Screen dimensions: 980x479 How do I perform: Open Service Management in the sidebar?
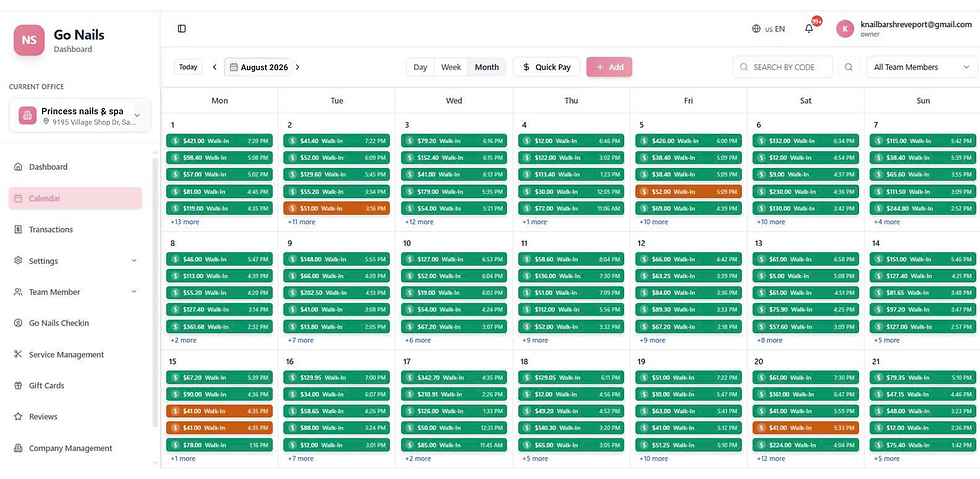tap(75, 355)
